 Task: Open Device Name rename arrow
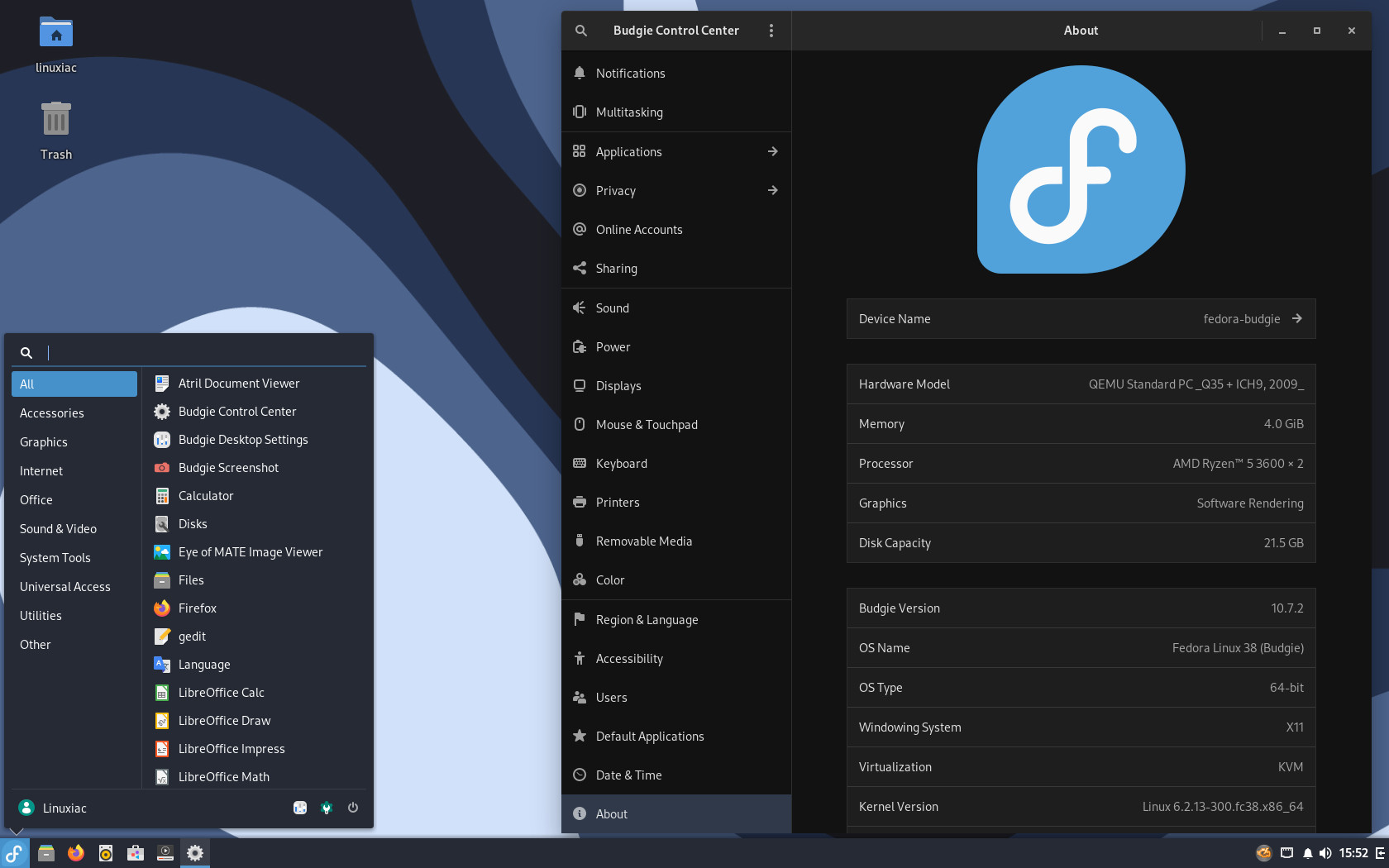(x=1297, y=319)
